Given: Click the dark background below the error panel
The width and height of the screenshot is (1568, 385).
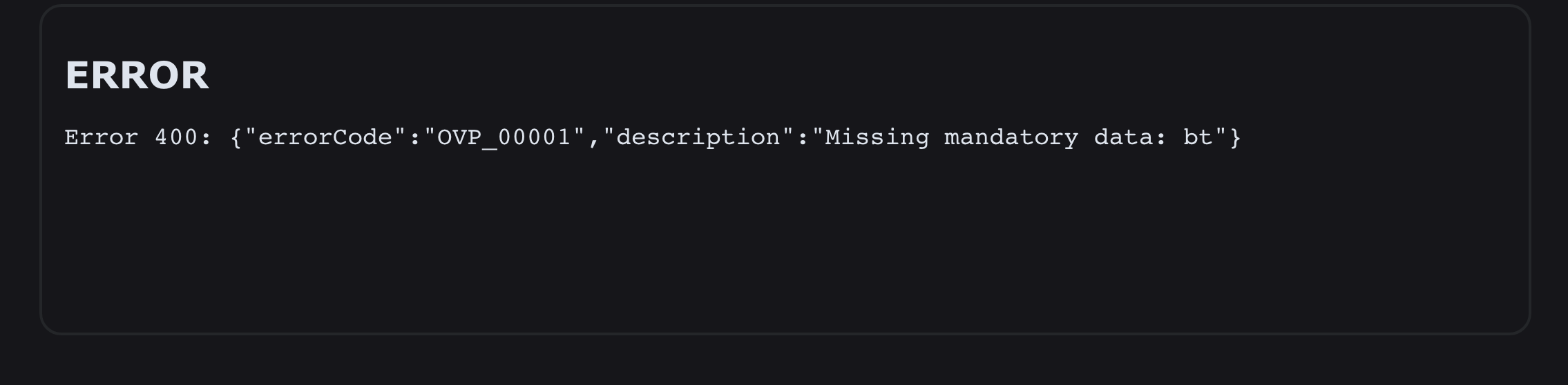Looking at the screenshot, I should (784, 362).
